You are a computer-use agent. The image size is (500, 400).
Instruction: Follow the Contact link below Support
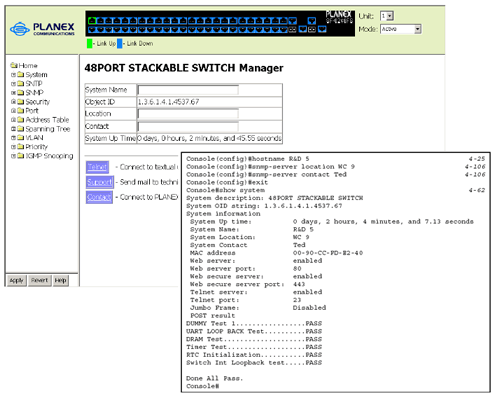(99, 197)
